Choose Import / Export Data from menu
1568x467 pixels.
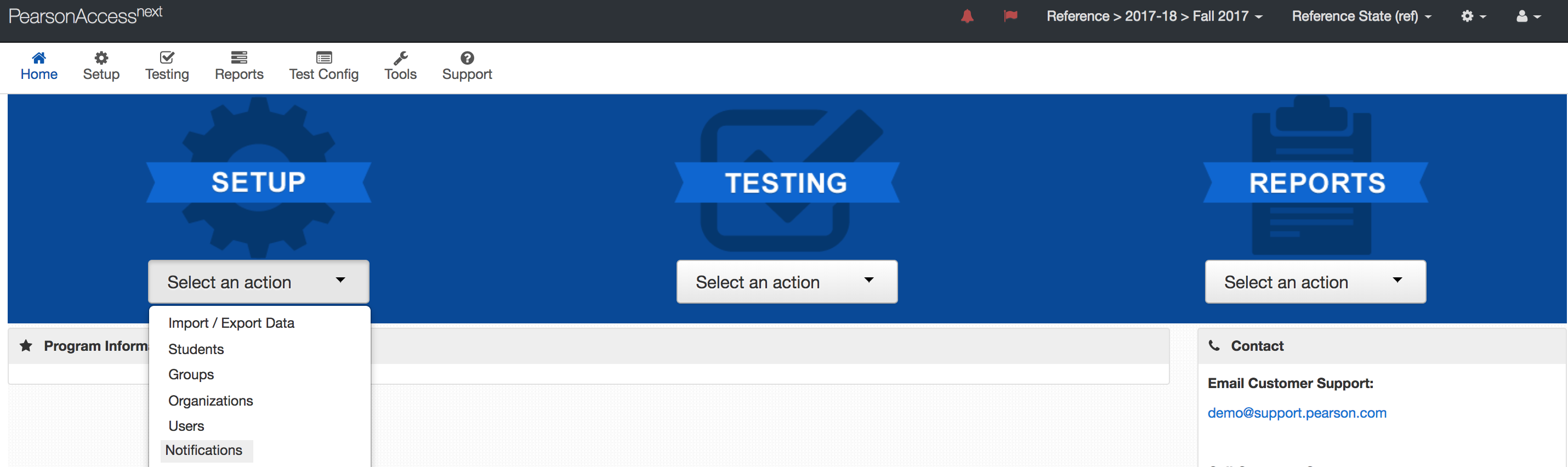(231, 323)
